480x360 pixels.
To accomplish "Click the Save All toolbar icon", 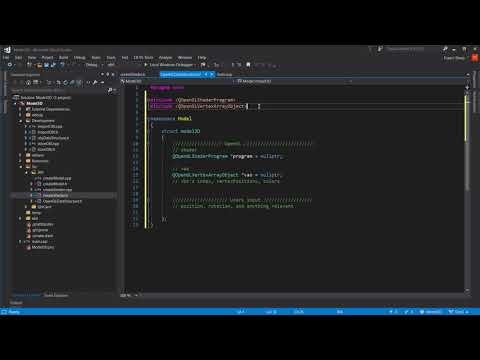I will coord(53,65).
